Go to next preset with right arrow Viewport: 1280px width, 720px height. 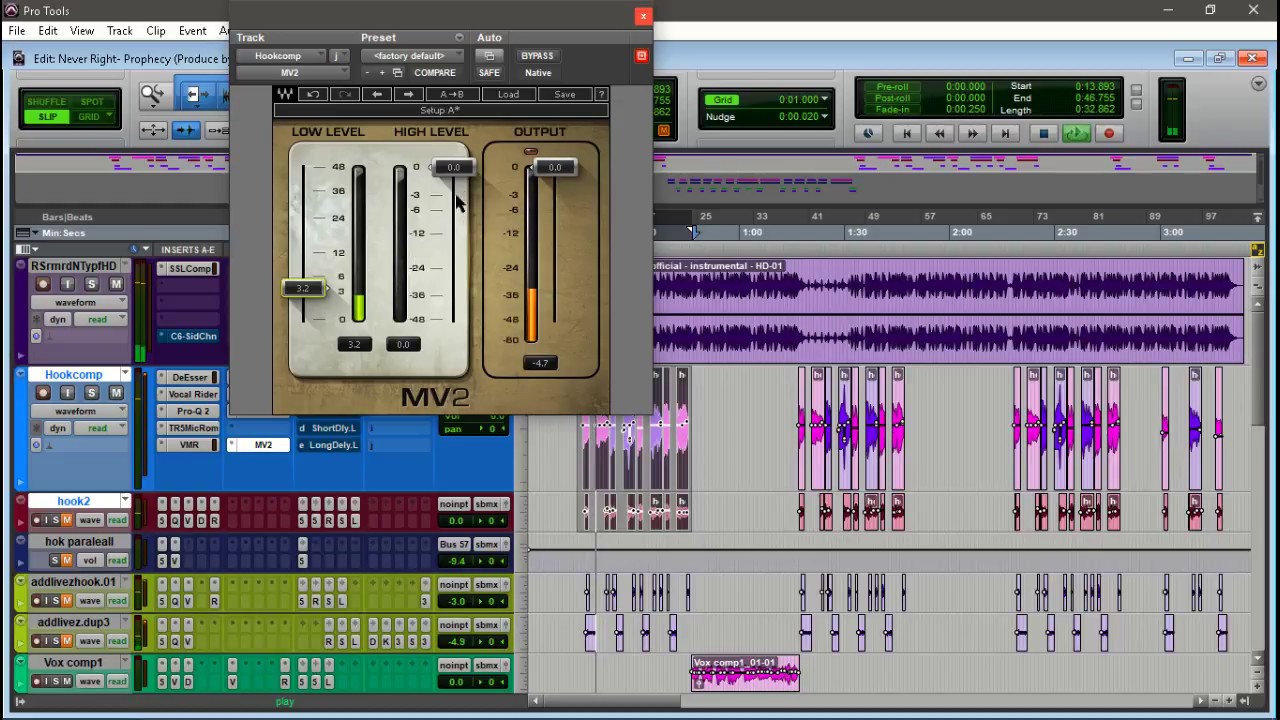(x=408, y=94)
